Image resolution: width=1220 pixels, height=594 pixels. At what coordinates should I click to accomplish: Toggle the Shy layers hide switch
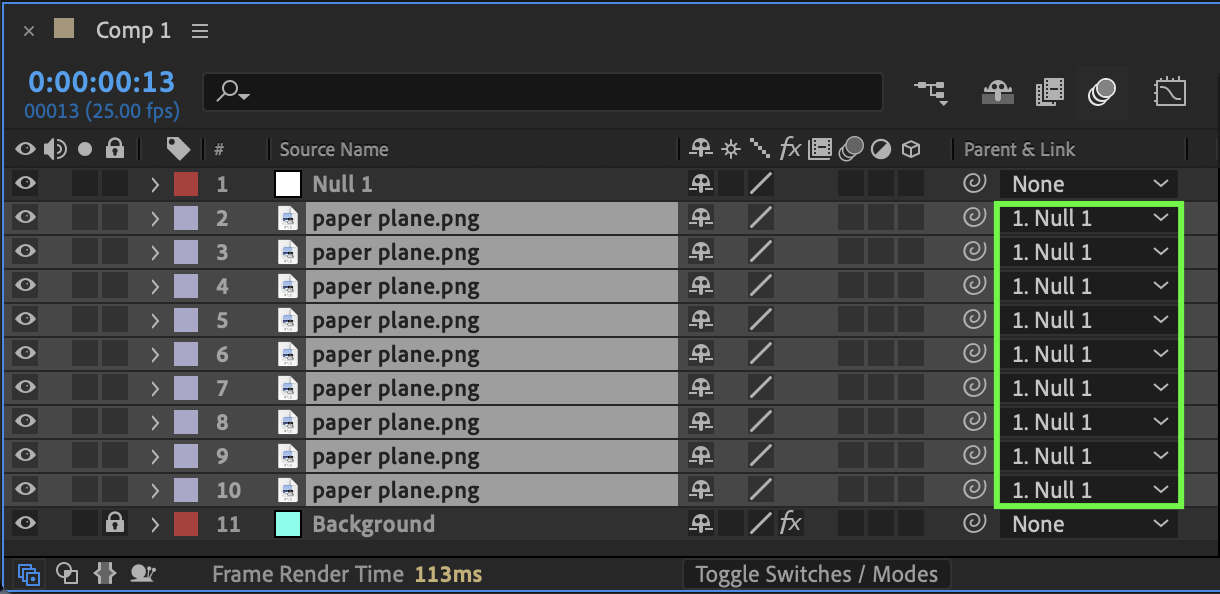(x=996, y=93)
